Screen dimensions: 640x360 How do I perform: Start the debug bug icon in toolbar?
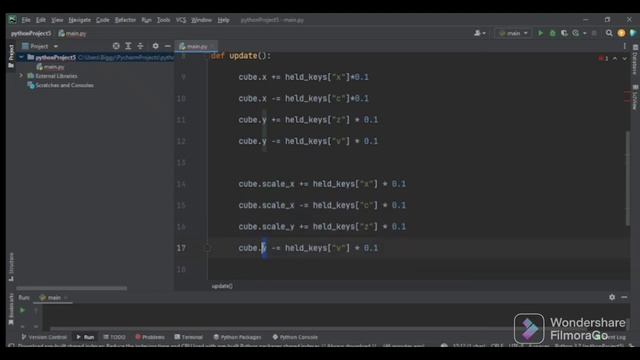553,33
